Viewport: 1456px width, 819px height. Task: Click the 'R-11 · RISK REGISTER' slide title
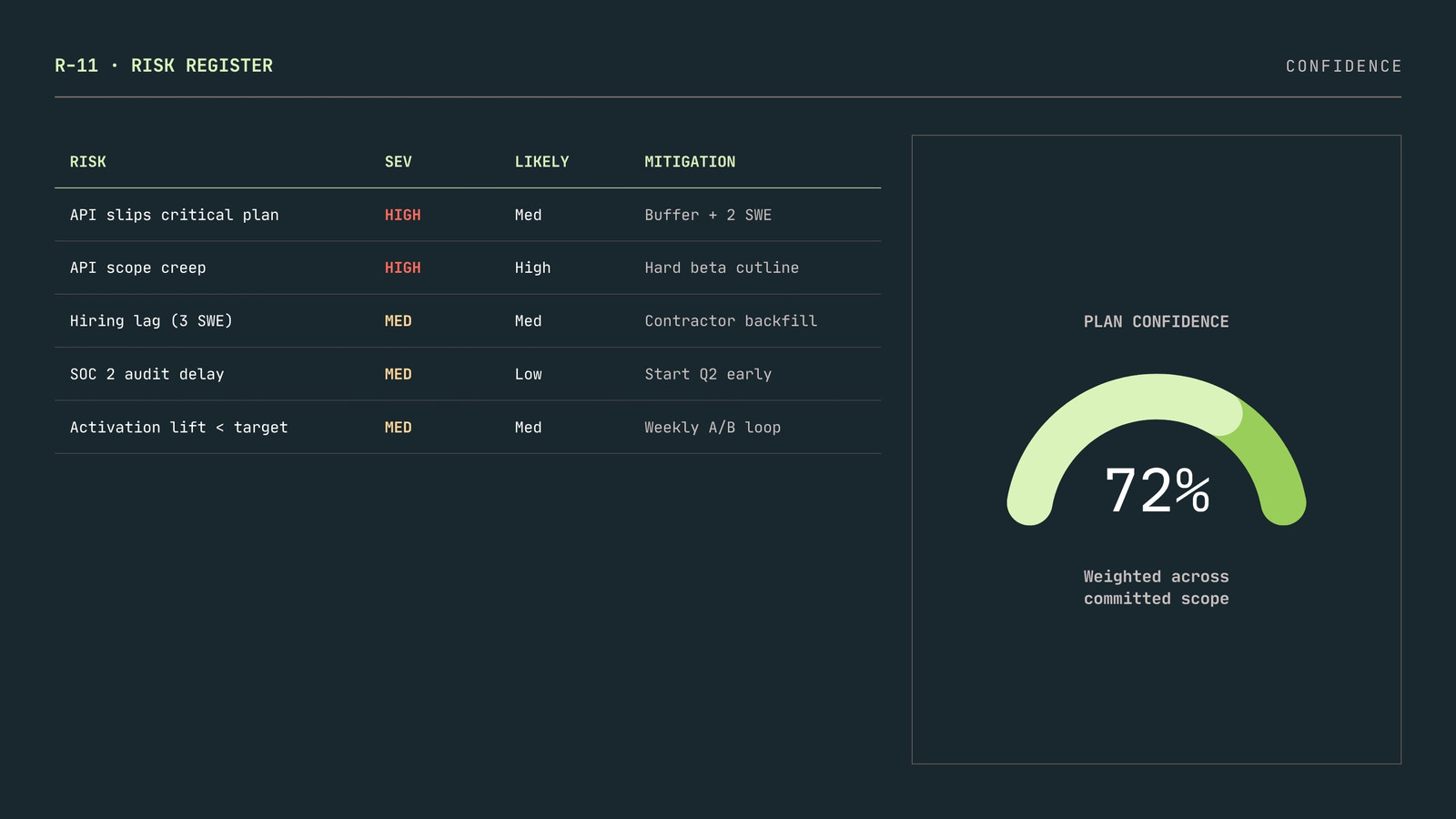click(164, 66)
